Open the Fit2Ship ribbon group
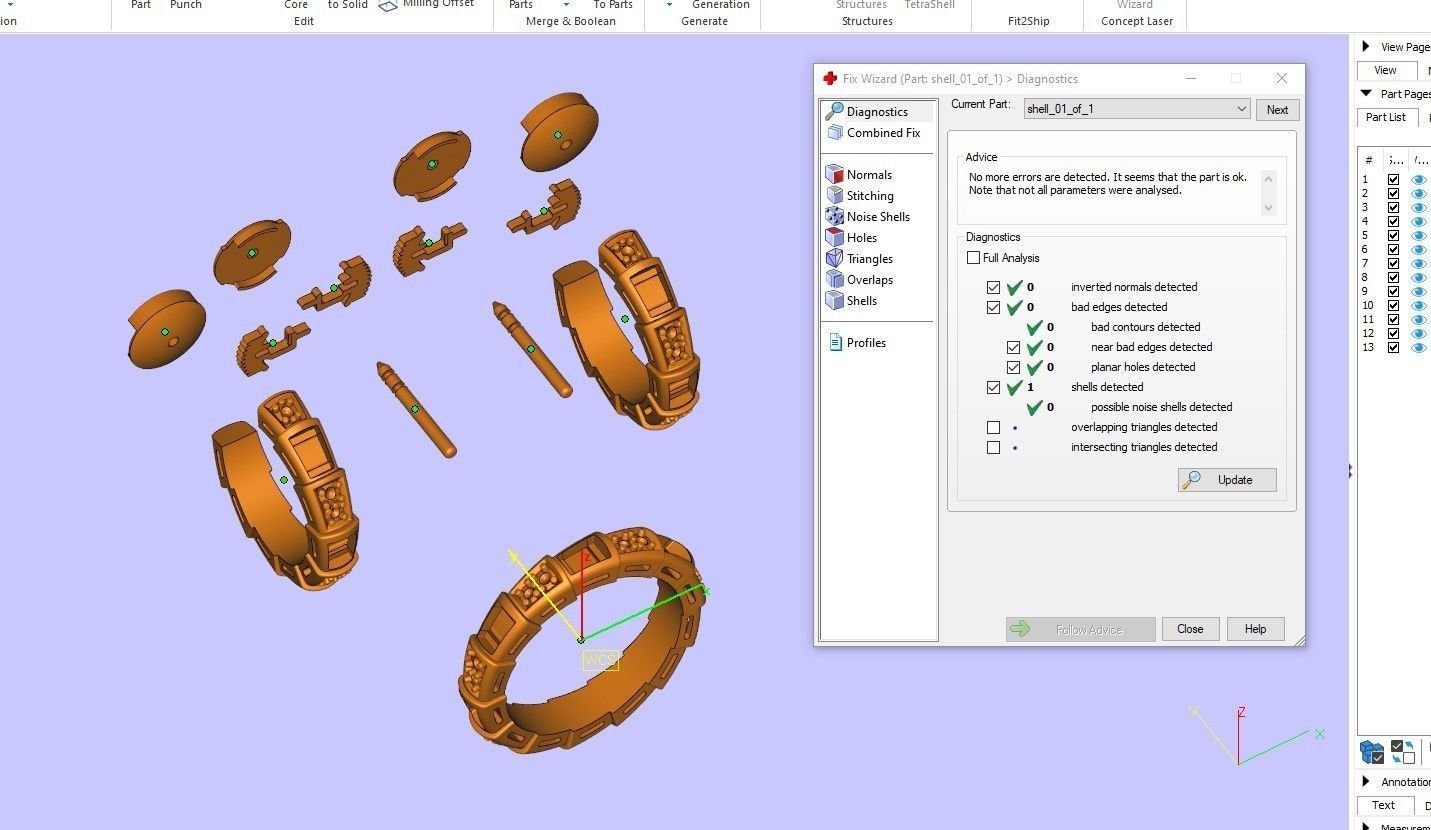This screenshot has width=1431, height=830. point(1028,21)
